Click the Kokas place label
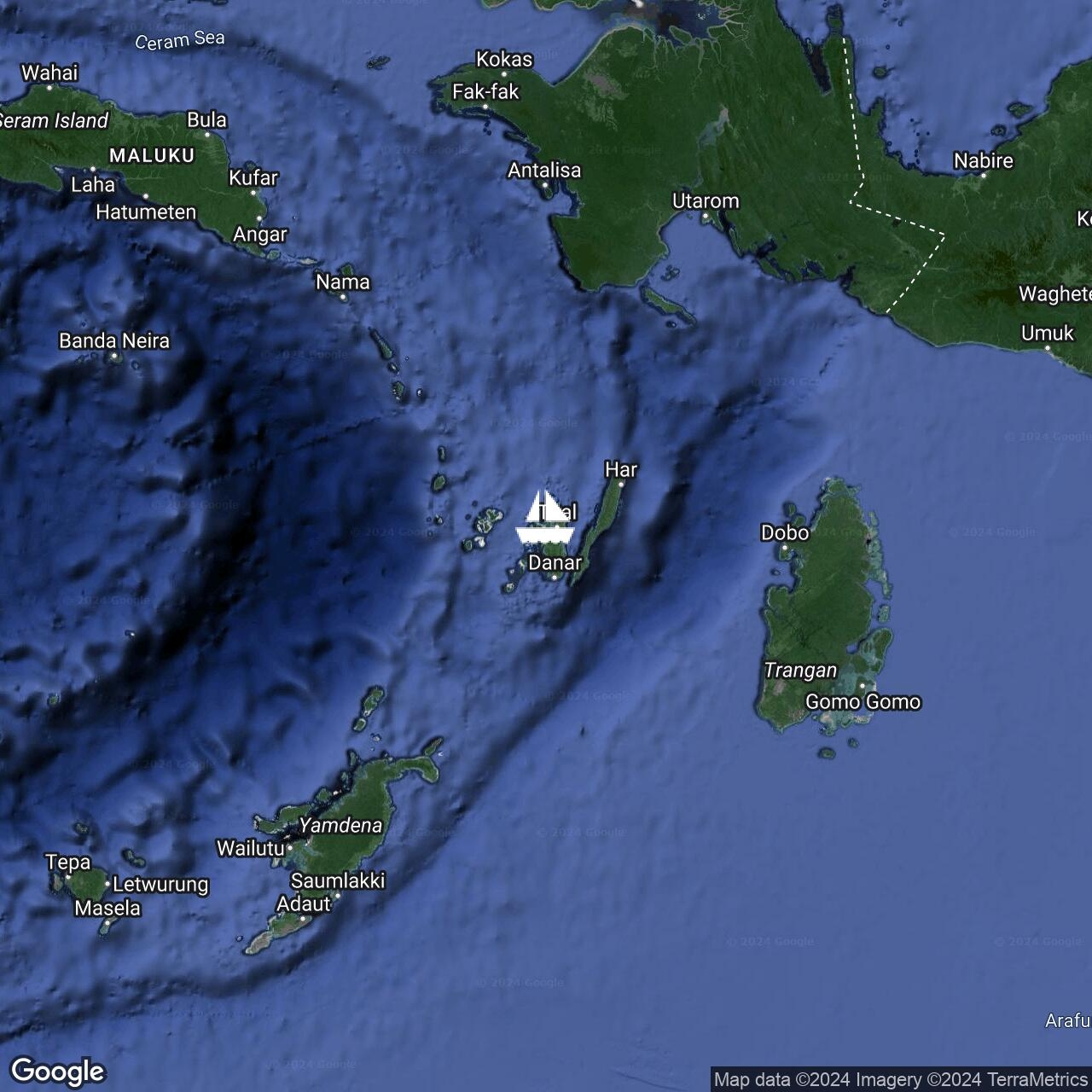The height and width of the screenshot is (1092, 1092). 504,60
